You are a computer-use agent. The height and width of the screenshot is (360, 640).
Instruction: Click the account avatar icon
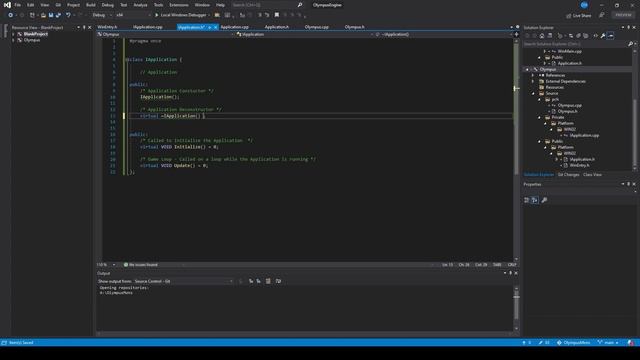(x=584, y=5)
